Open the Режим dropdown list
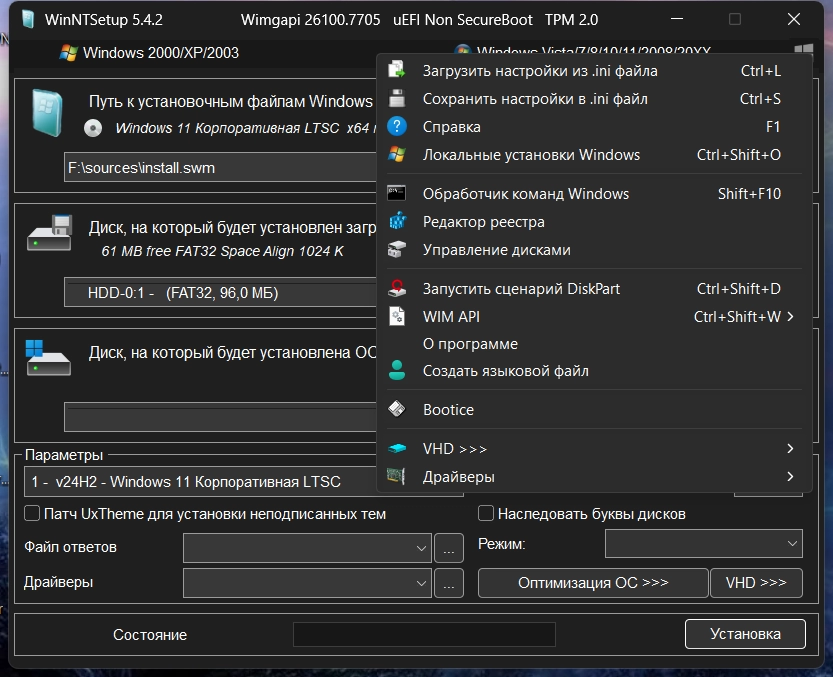The image size is (833, 677). point(704,544)
